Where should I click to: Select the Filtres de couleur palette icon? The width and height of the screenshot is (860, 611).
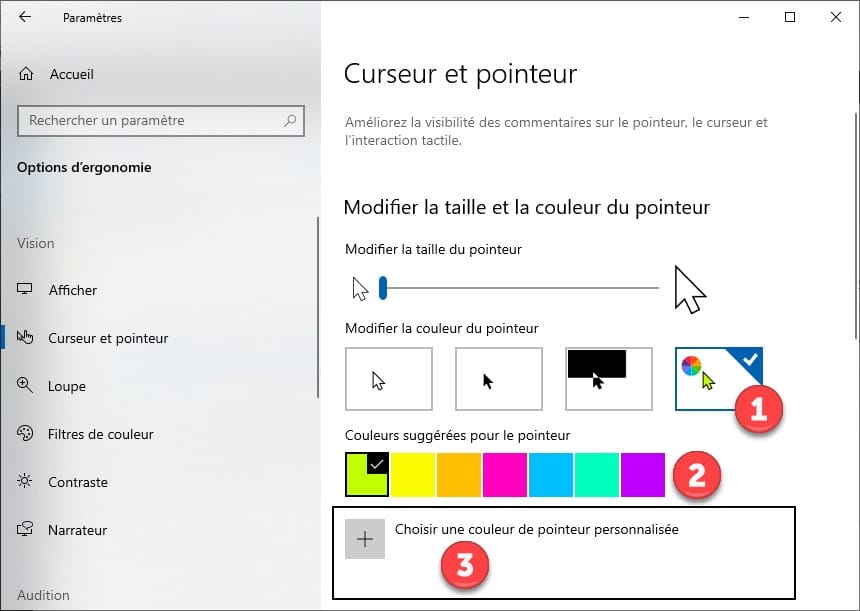pos(26,434)
